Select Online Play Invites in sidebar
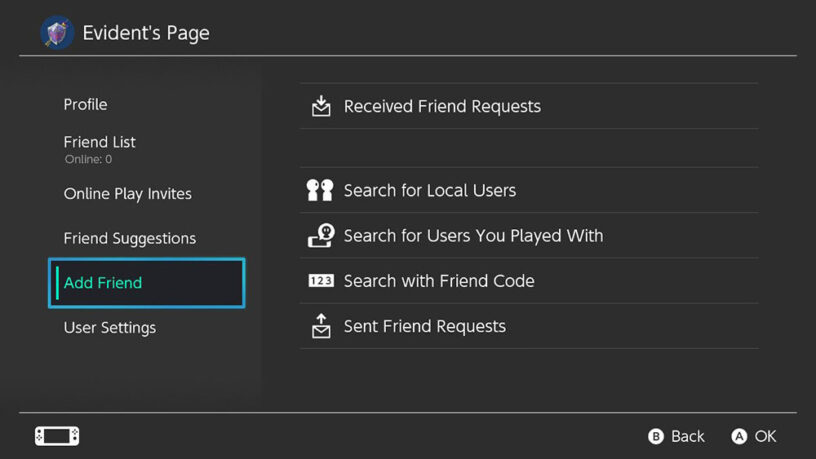The height and width of the screenshot is (459, 816). pos(128,194)
